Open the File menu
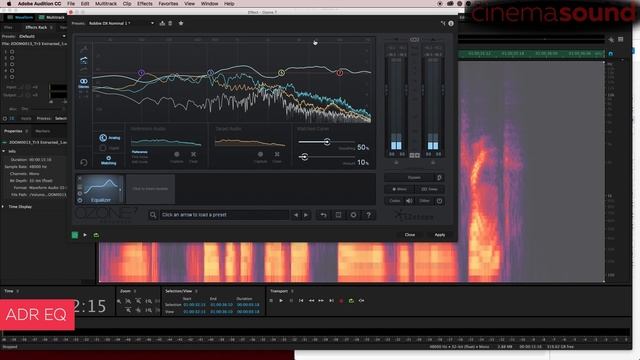This screenshot has height=360, width=640. click(71, 4)
